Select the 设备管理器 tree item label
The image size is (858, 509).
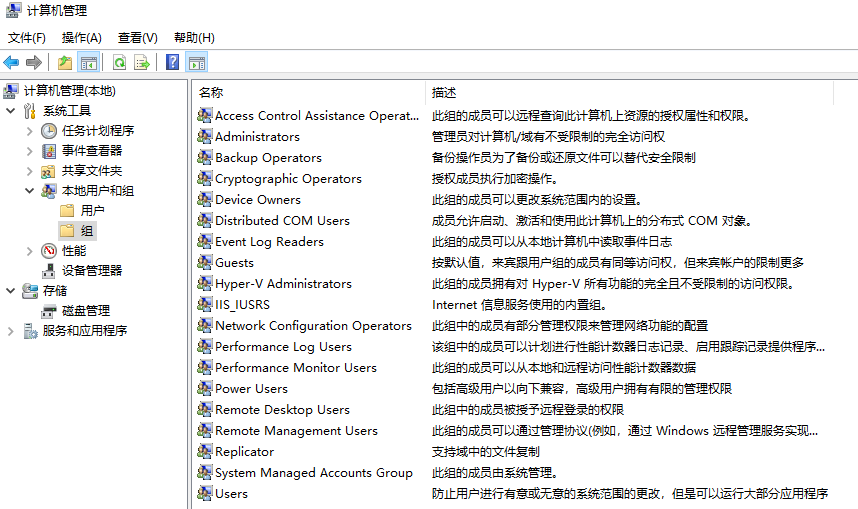pos(92,271)
